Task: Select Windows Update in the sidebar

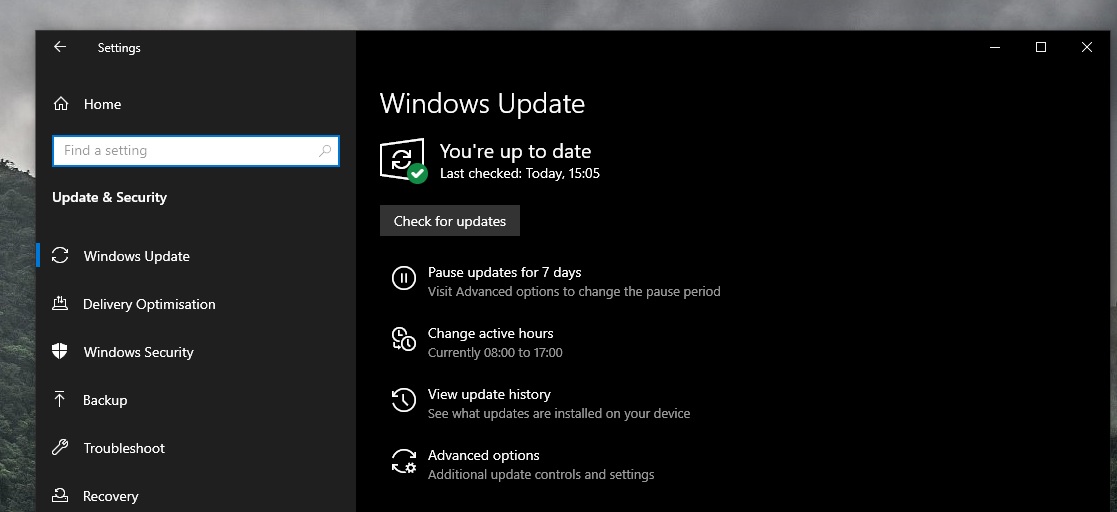Action: coord(137,256)
